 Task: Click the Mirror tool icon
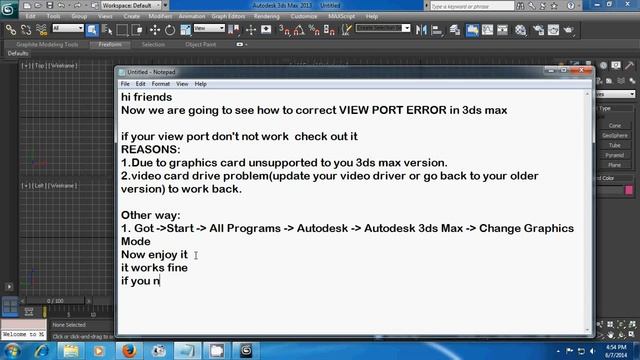click(x=421, y=30)
